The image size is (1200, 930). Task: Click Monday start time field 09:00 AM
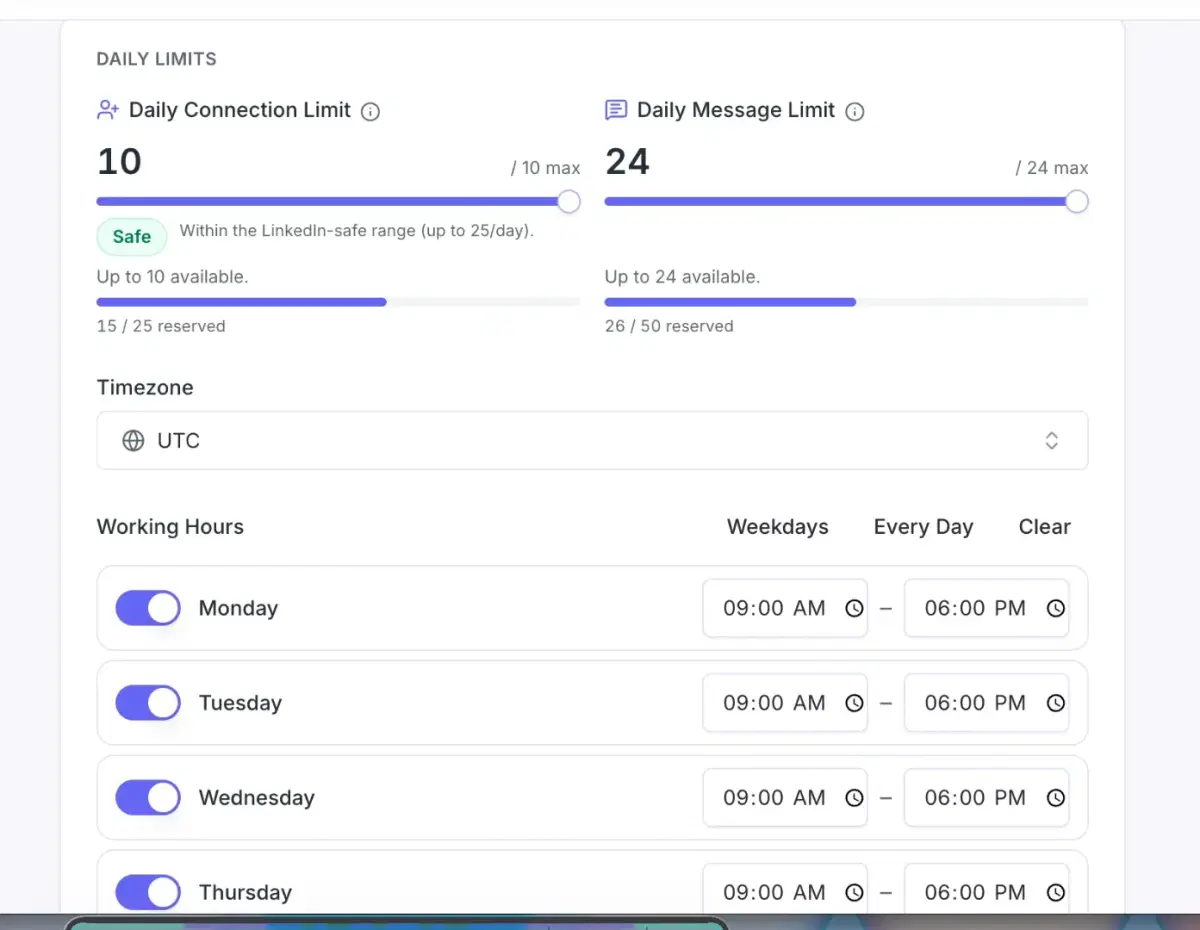pos(785,608)
